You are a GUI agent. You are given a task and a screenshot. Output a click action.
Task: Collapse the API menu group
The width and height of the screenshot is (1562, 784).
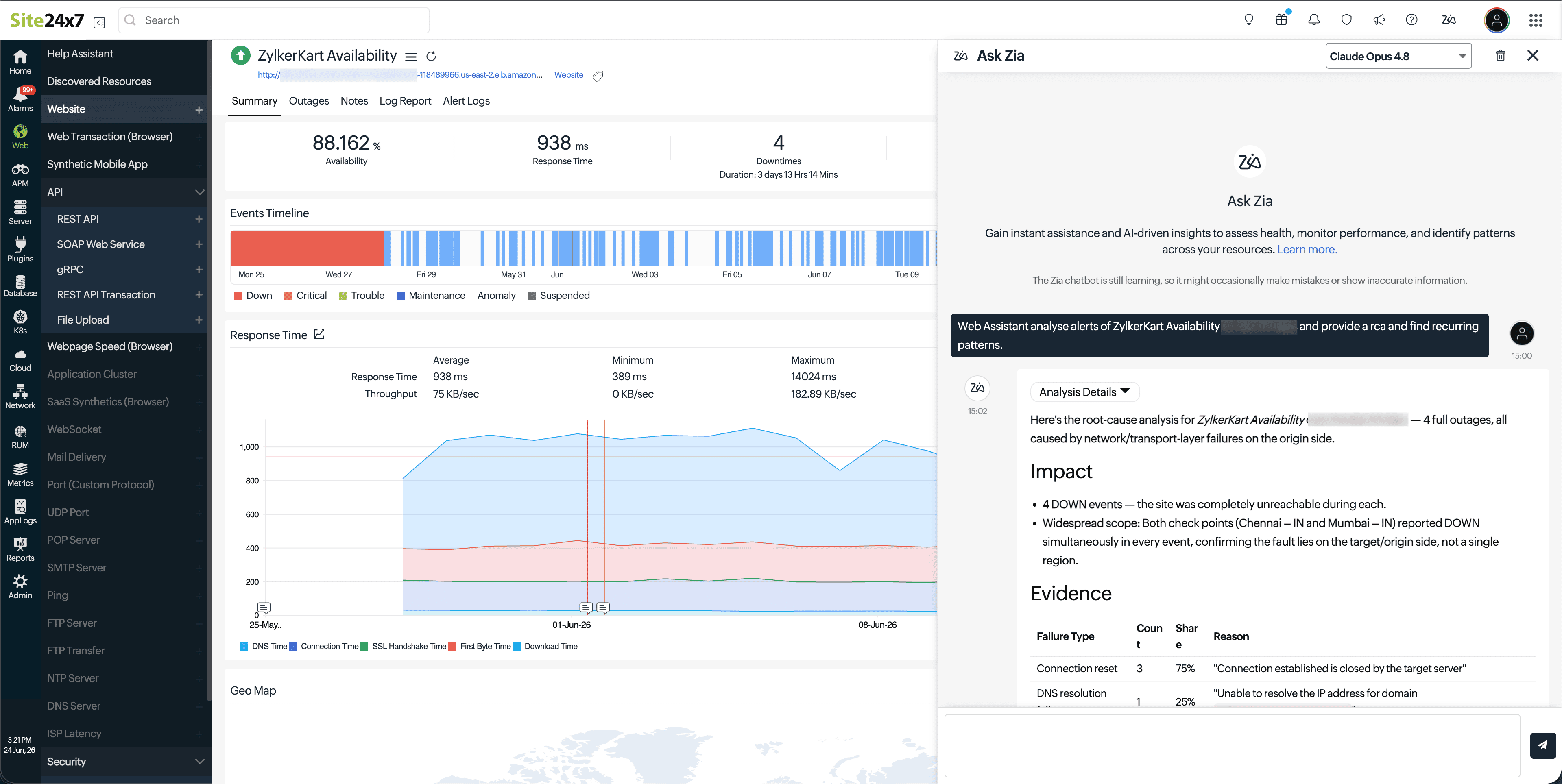(x=199, y=192)
